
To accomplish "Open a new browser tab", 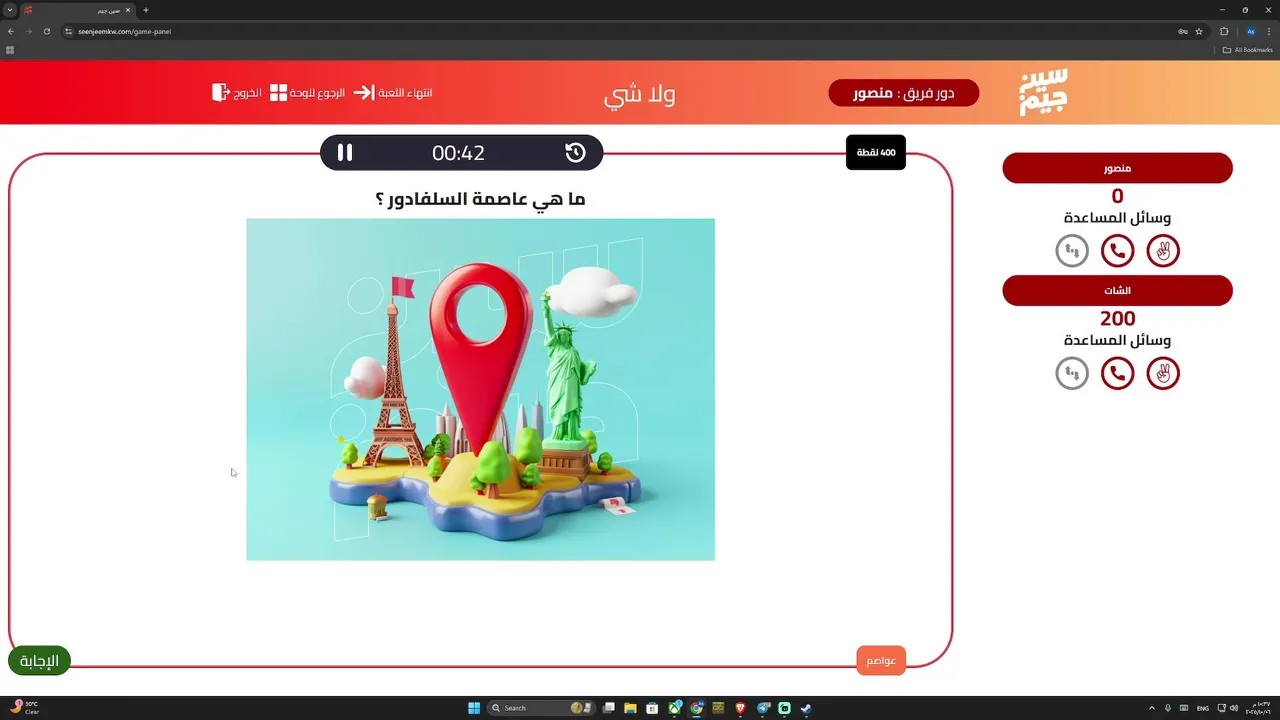I will (x=146, y=10).
